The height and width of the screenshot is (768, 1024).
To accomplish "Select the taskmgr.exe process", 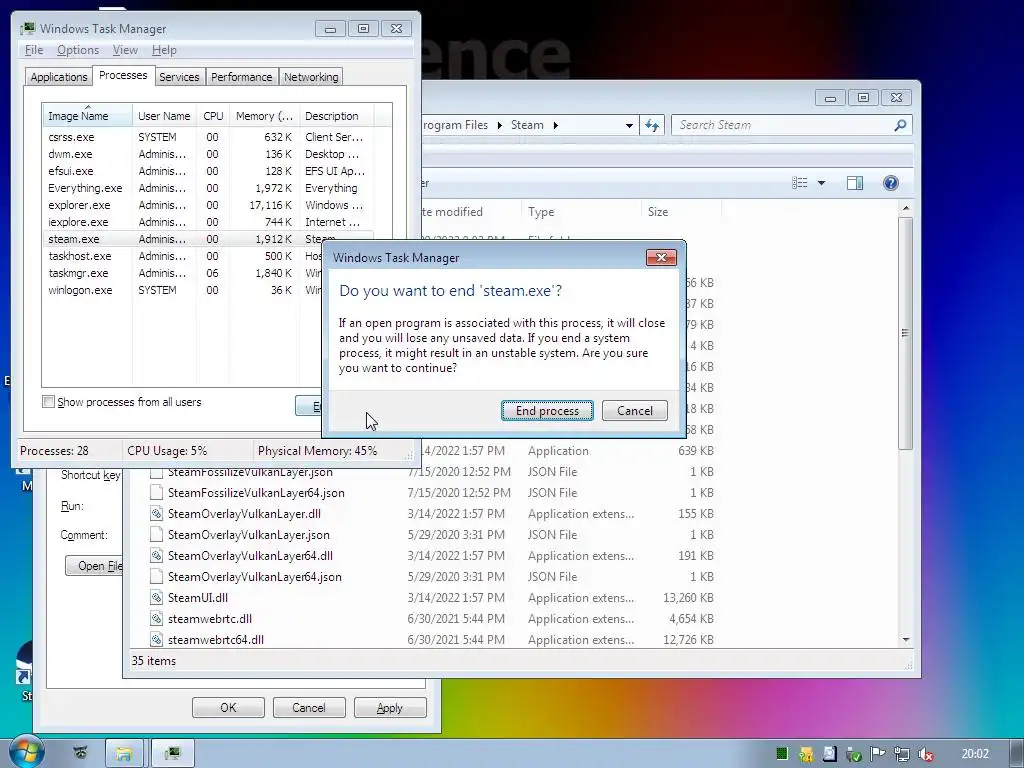I will [183, 273].
